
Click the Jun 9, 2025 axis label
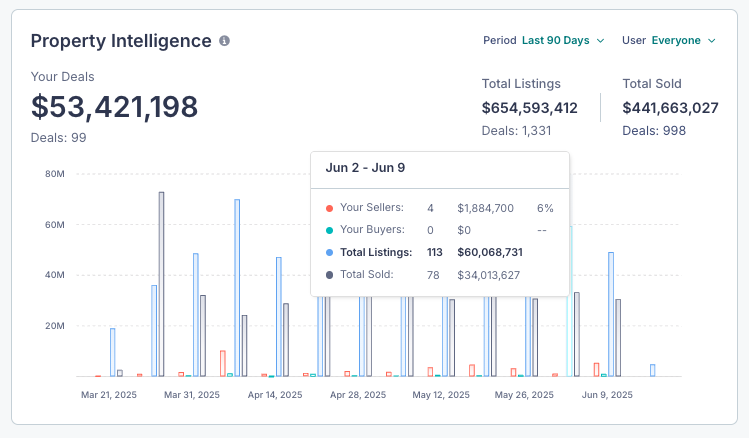(606, 395)
